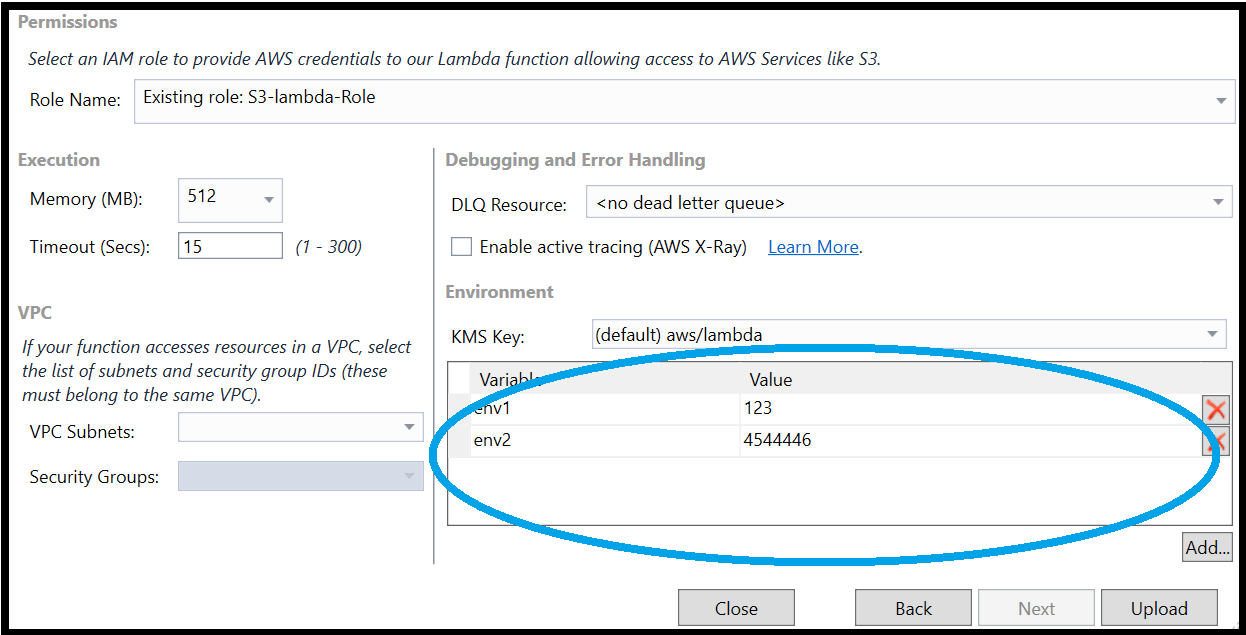Image resolution: width=1246 pixels, height=635 pixels.
Task: Enable active tracing (AWS X-Ray) checkbox
Action: (x=461, y=247)
